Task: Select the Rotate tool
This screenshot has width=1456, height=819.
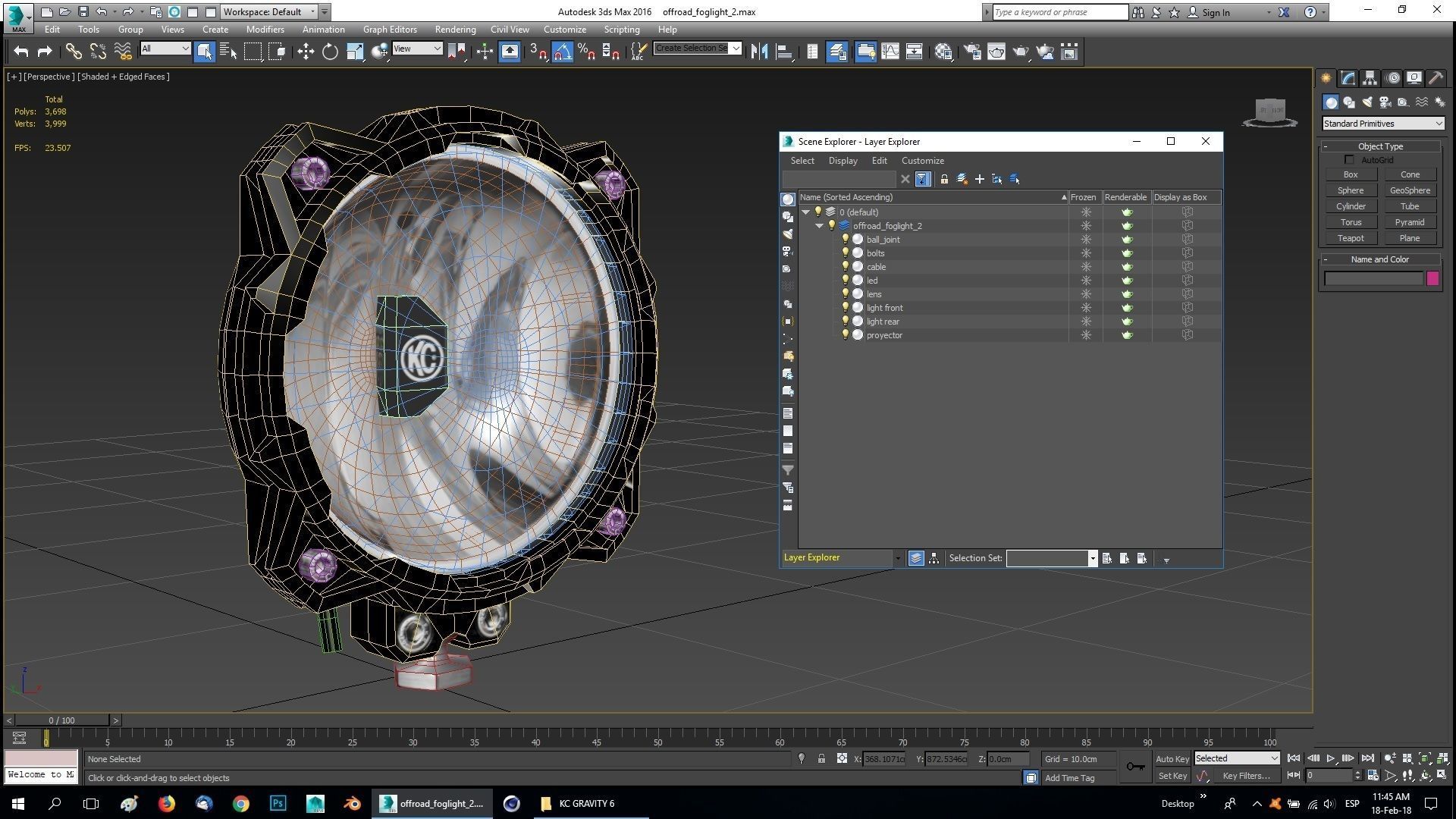Action: click(330, 52)
